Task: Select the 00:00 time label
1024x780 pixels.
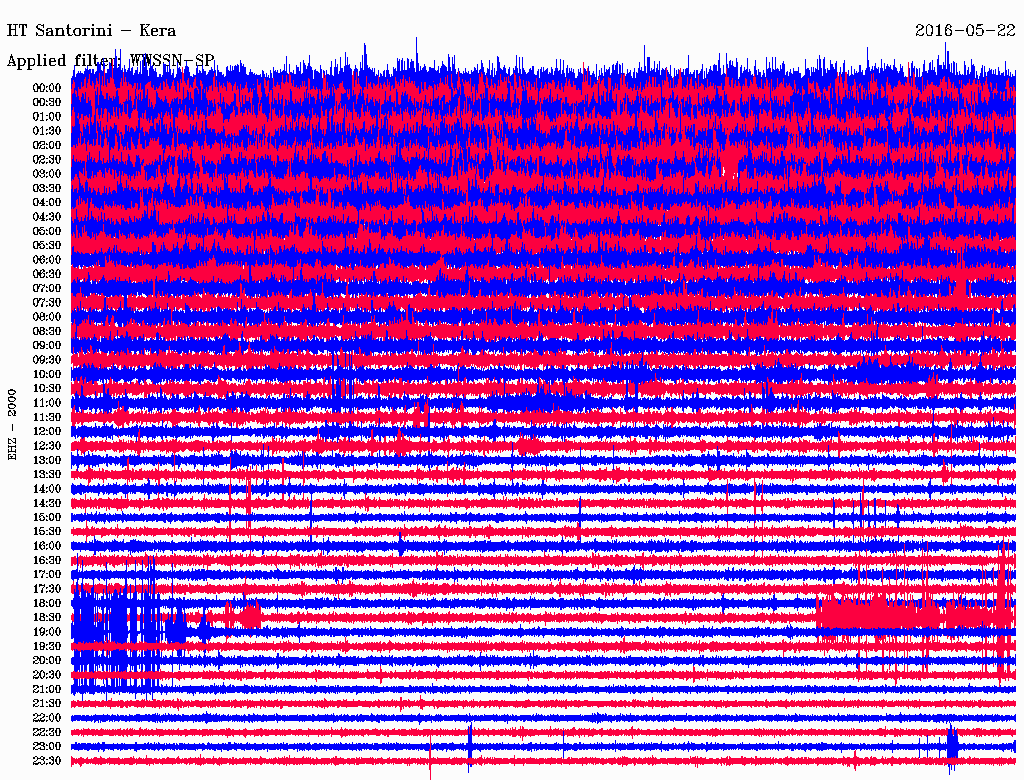Action: tap(47, 88)
